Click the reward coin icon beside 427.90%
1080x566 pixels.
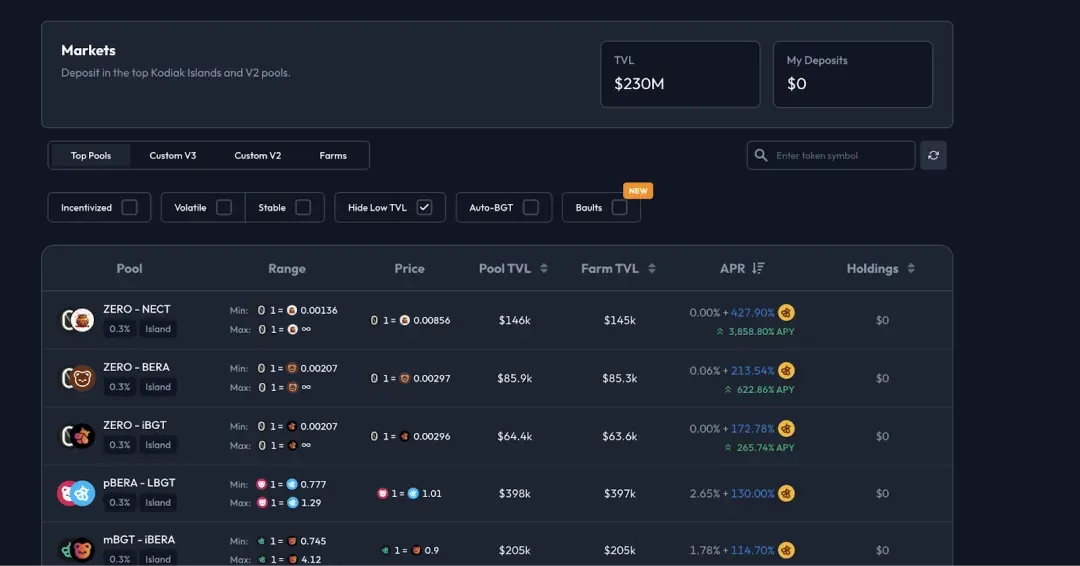tap(786, 313)
